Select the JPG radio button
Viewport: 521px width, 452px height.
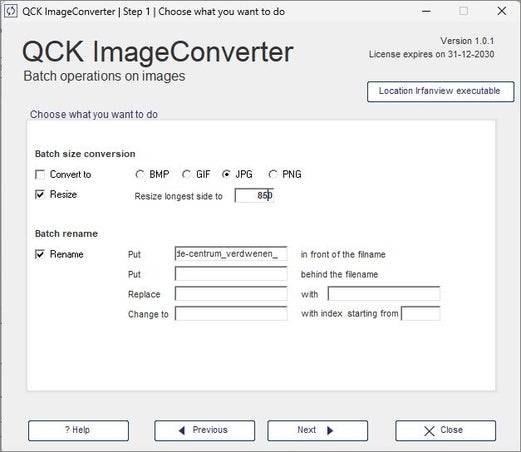tap(226, 174)
